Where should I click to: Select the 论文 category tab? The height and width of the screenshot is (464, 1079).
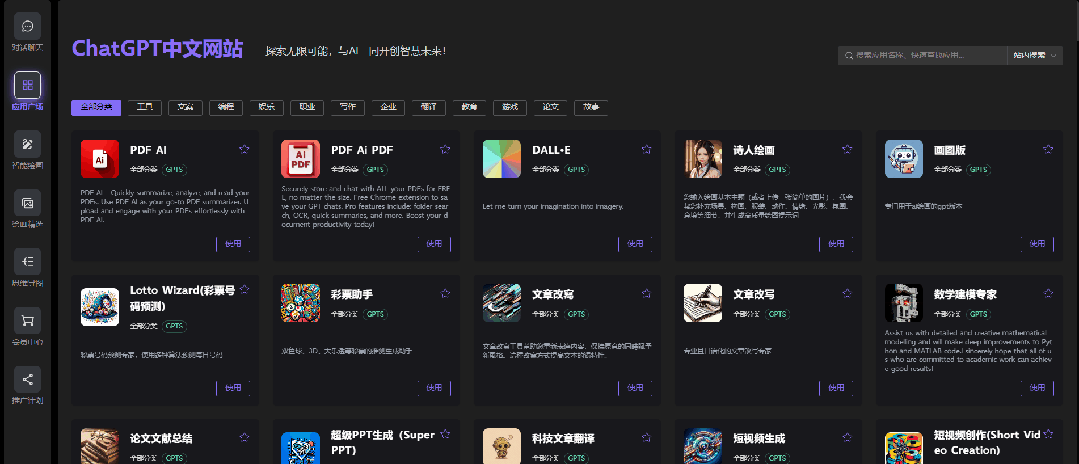[x=551, y=107]
